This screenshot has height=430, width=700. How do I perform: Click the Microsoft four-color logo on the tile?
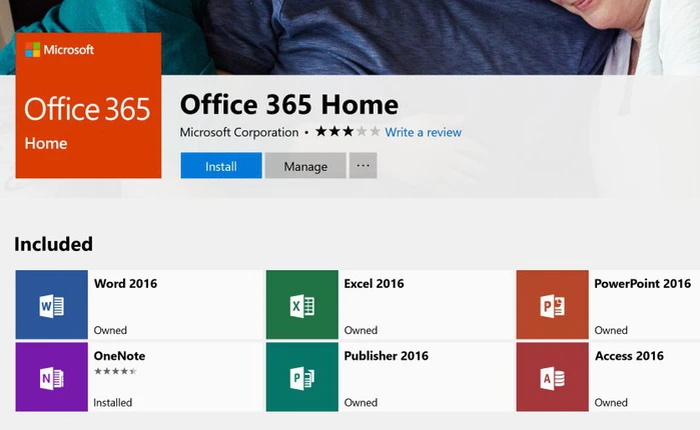[x=33, y=50]
